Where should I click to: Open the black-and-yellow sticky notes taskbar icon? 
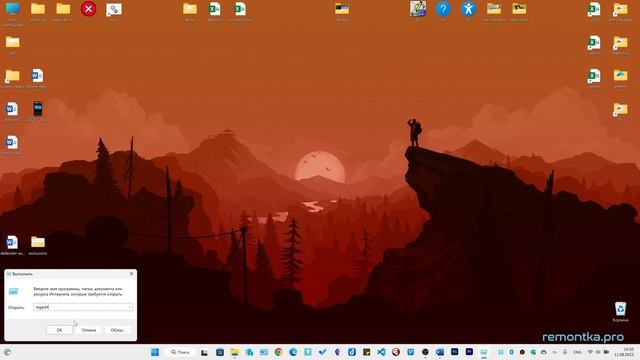tap(367, 352)
